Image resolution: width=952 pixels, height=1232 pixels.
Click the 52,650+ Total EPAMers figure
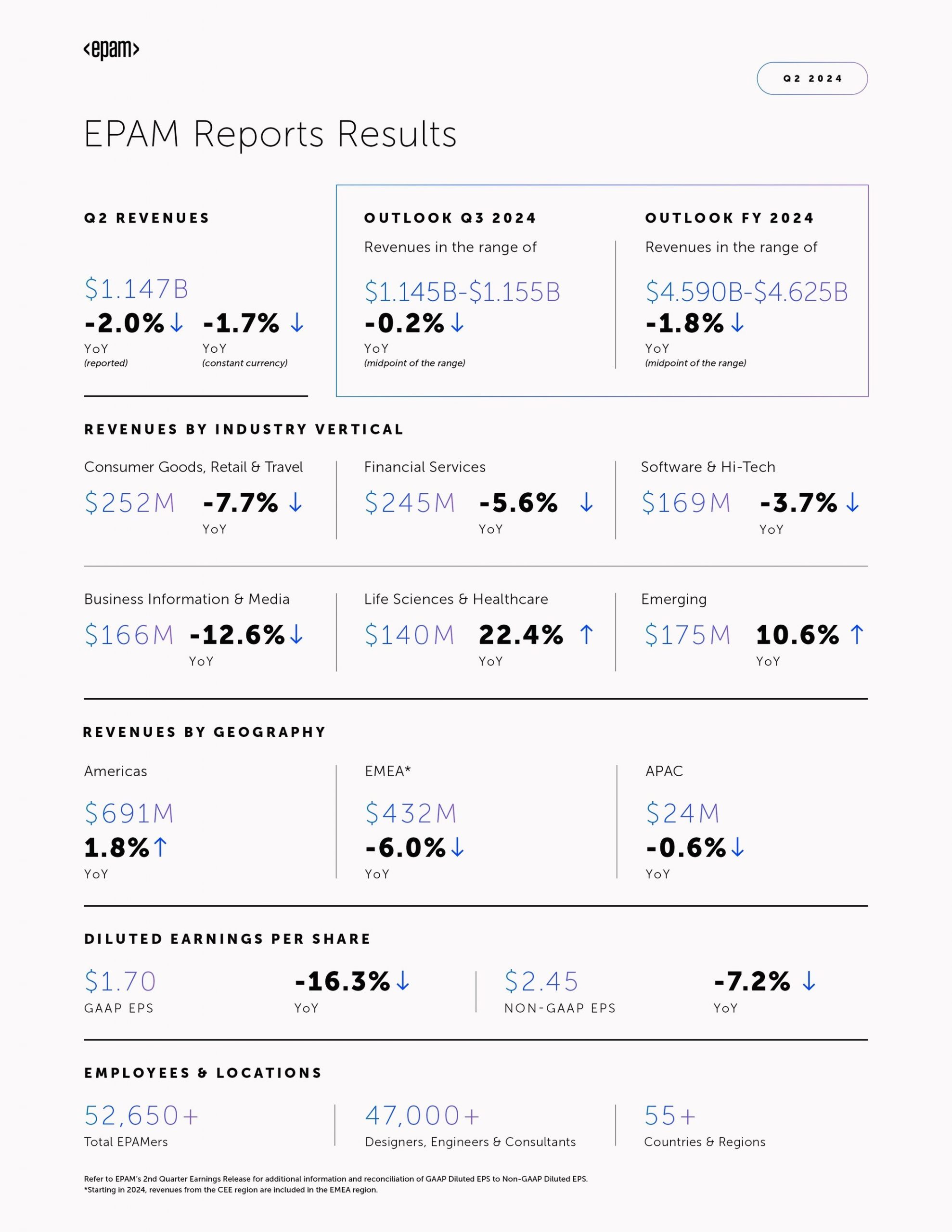pyautogui.click(x=142, y=1115)
